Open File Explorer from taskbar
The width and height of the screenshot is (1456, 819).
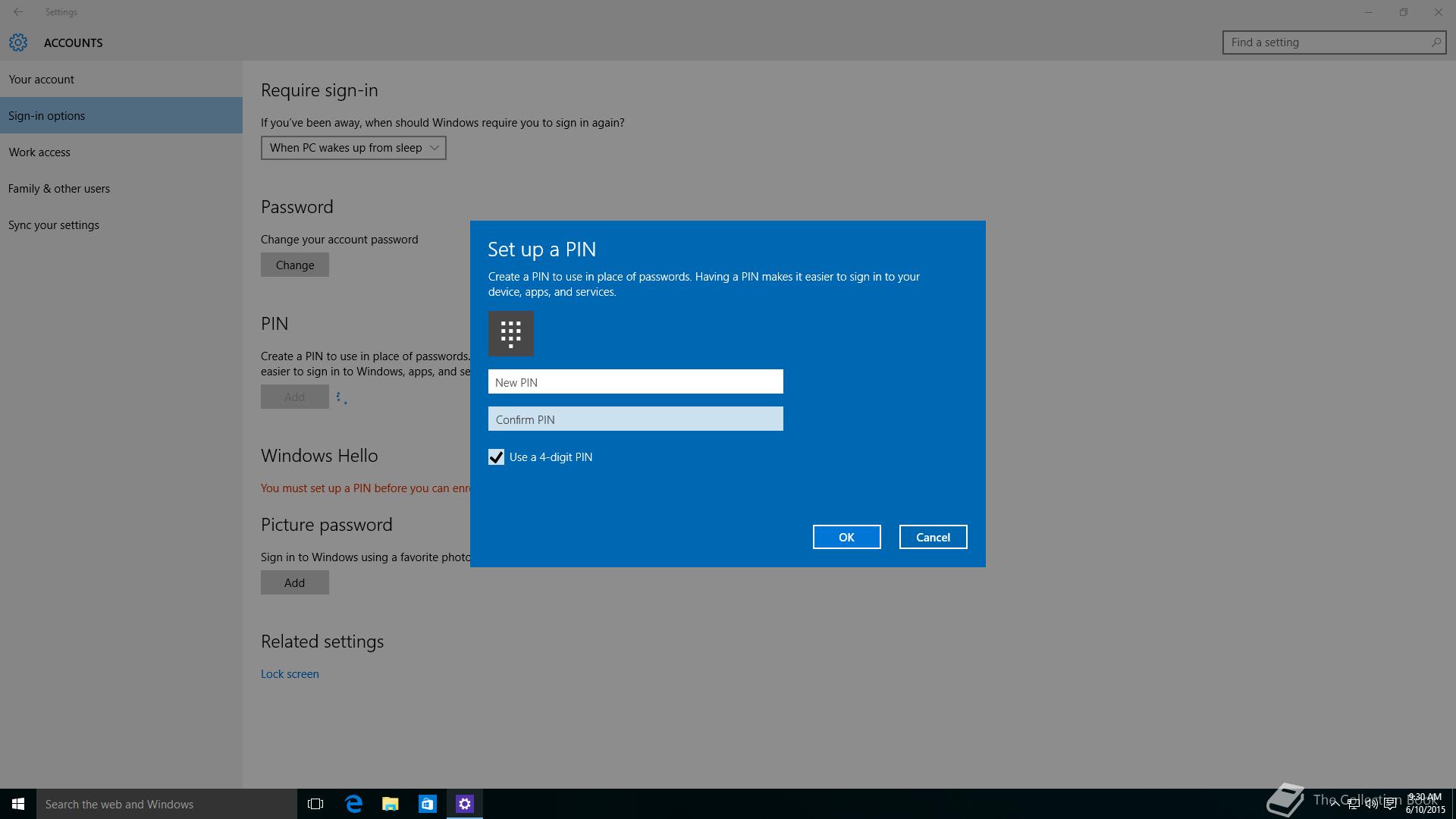click(x=391, y=804)
